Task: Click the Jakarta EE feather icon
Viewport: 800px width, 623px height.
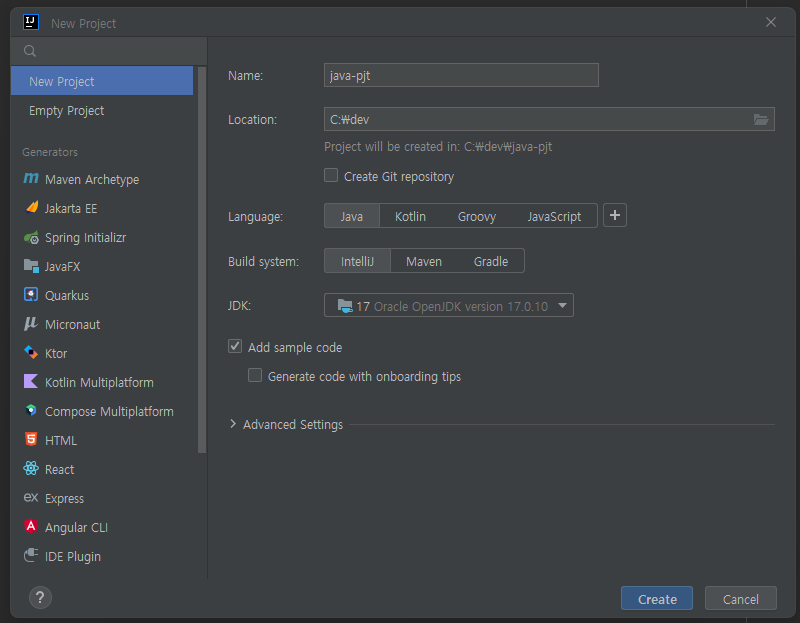Action: [x=32, y=207]
